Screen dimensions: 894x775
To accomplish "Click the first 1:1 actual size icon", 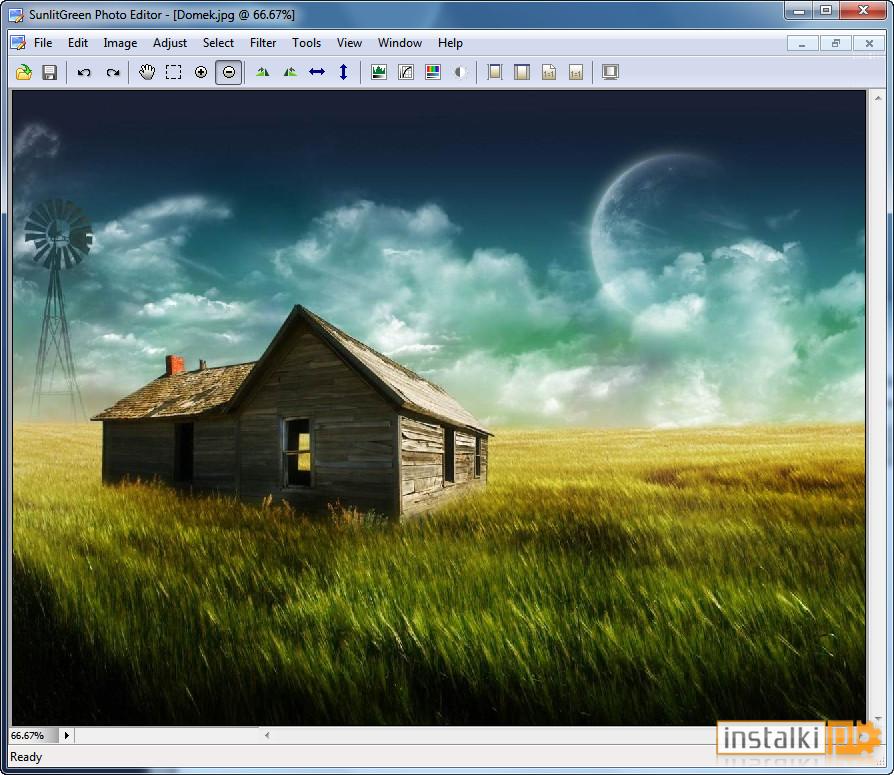I will [x=549, y=72].
